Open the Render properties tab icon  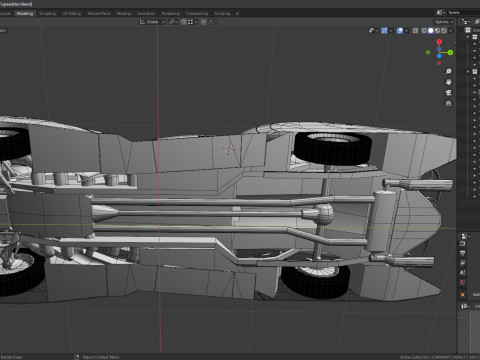point(463,244)
